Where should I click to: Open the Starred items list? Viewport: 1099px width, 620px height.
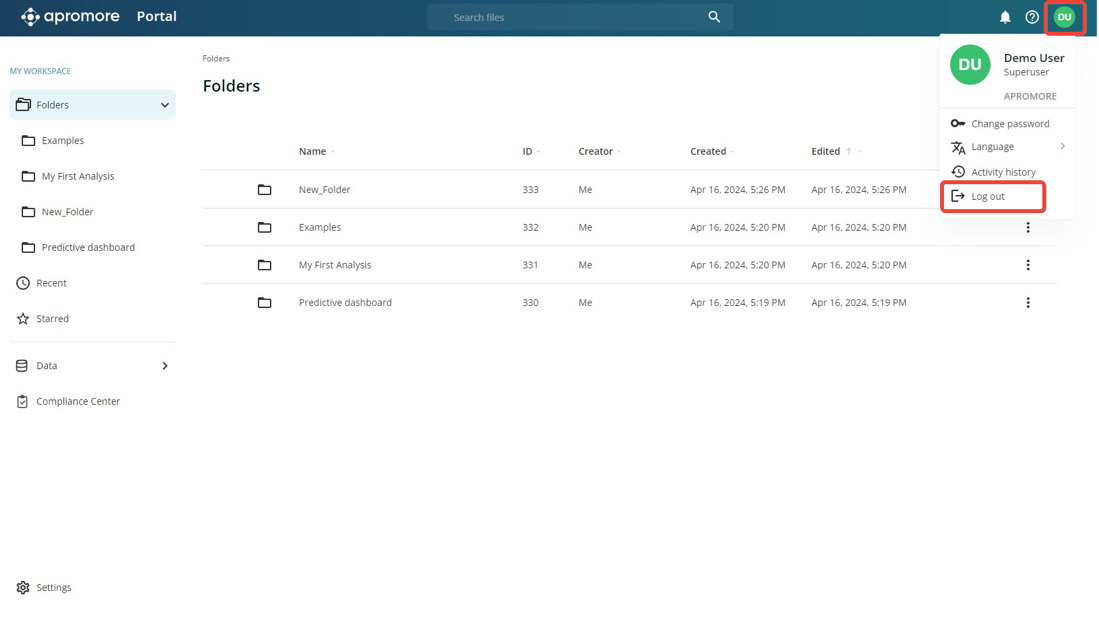click(52, 319)
